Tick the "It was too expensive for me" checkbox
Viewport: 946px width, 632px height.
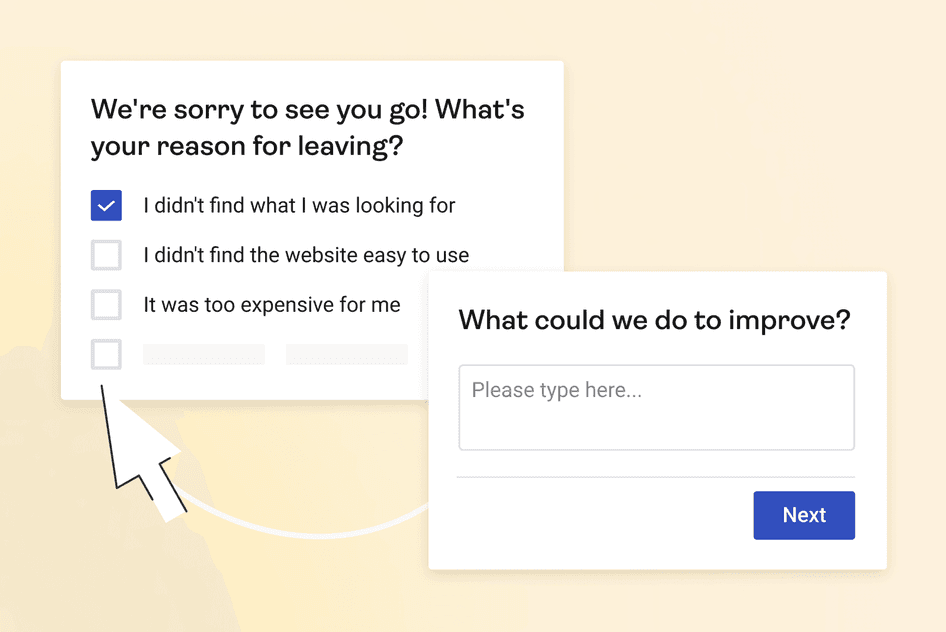click(x=106, y=305)
